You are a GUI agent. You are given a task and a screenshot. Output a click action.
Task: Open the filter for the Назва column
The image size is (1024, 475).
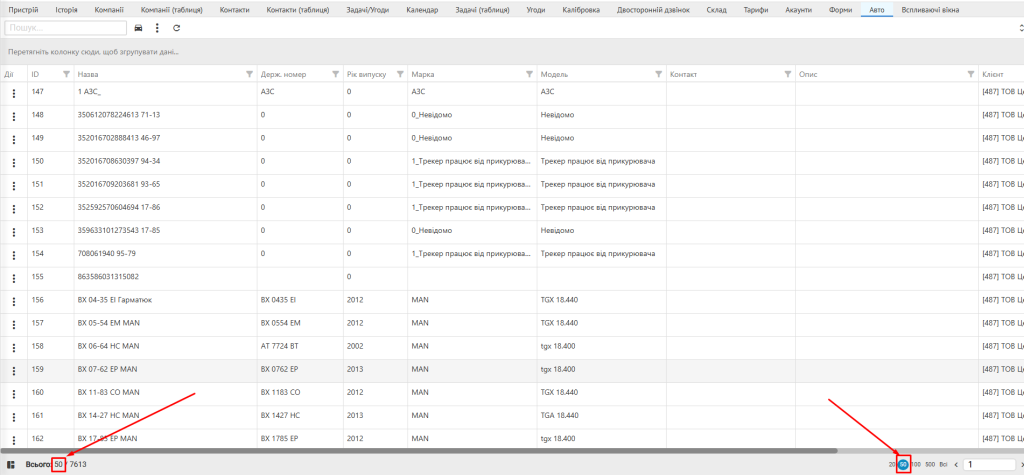pos(249,74)
